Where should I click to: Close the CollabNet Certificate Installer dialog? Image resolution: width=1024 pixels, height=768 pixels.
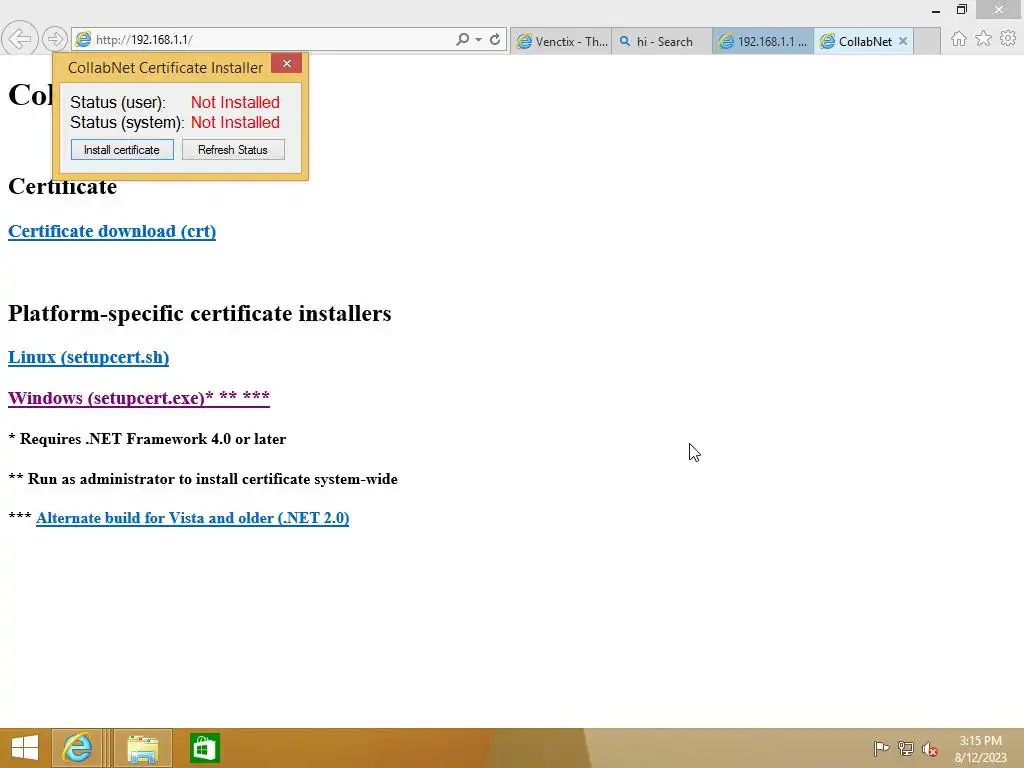pyautogui.click(x=286, y=63)
